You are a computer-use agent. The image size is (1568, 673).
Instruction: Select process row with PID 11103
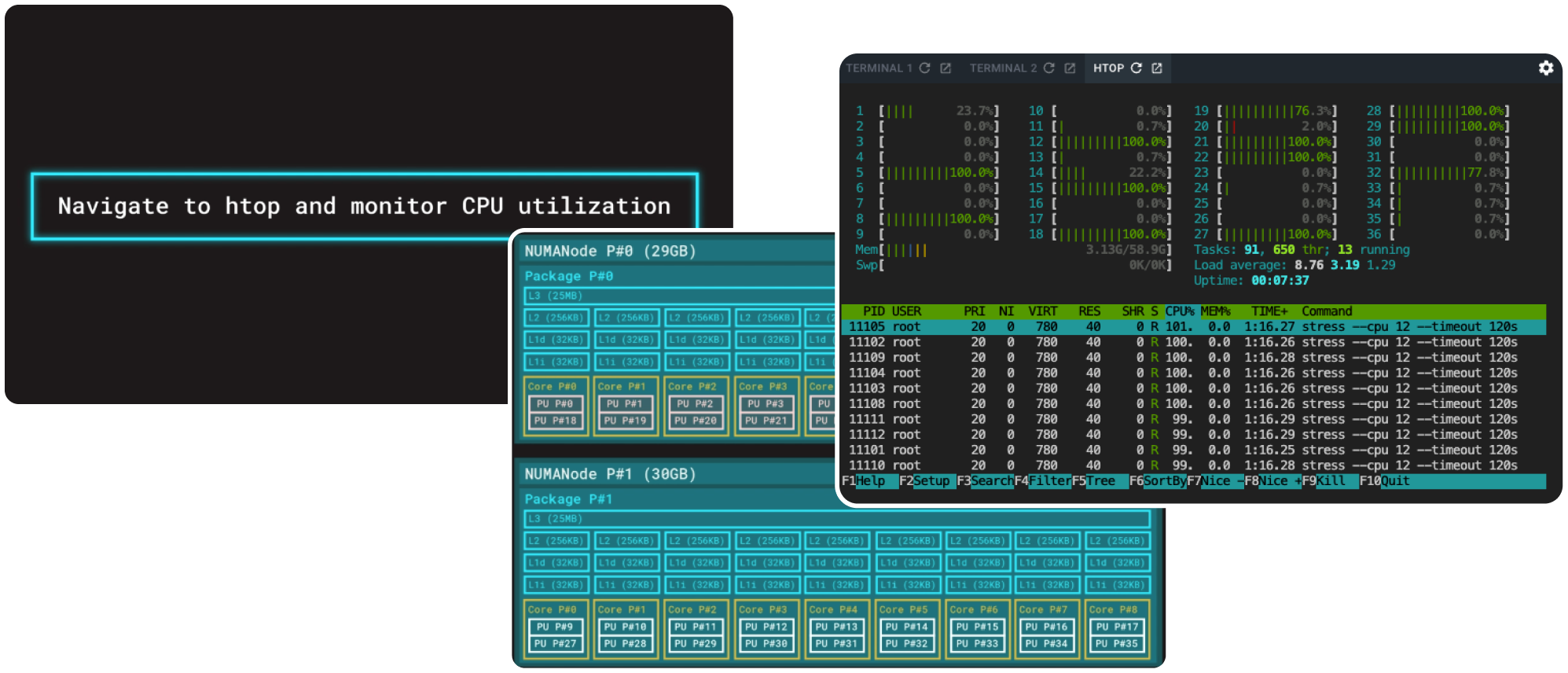1193,388
